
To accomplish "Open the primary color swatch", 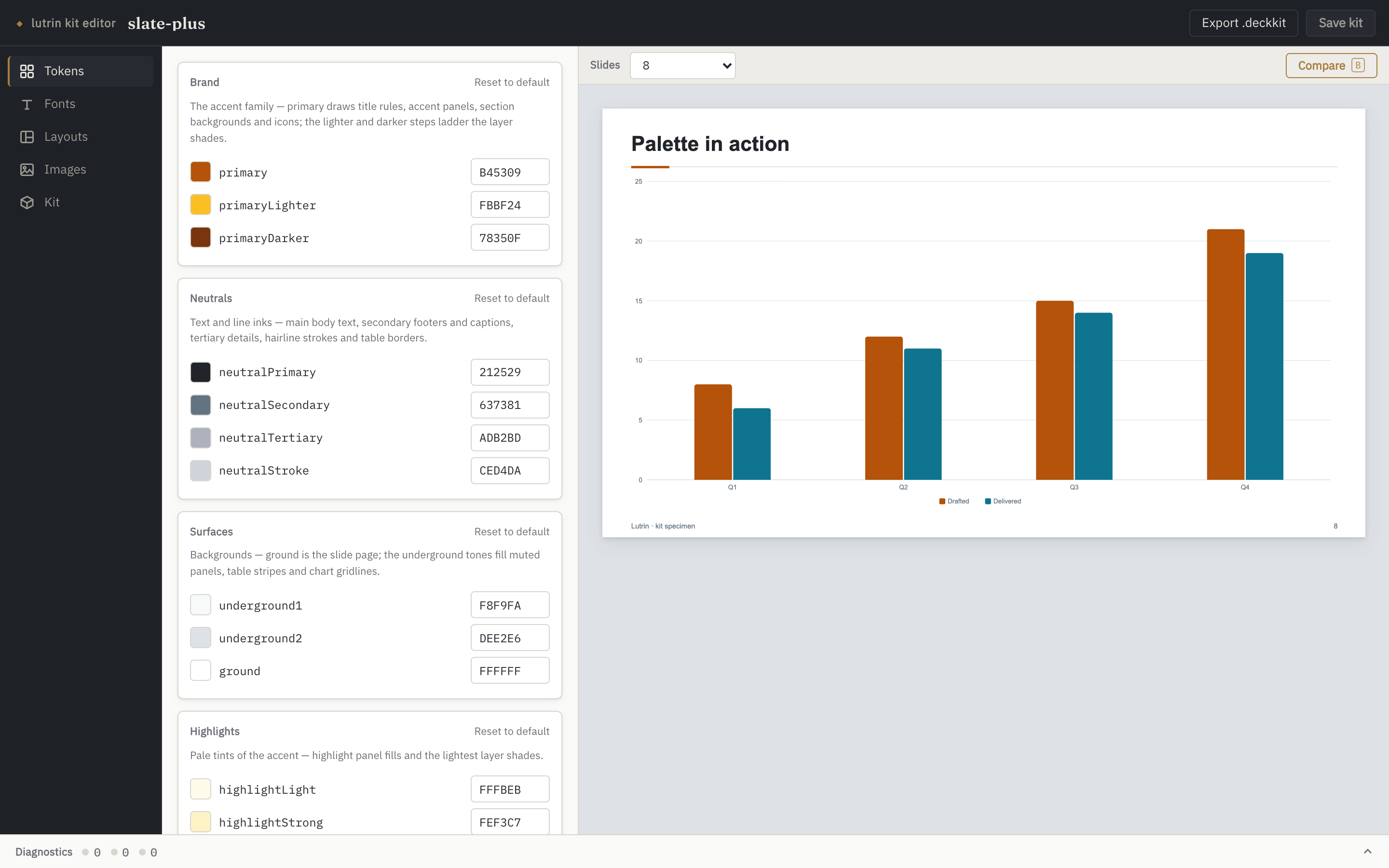I will pyautogui.click(x=200, y=172).
